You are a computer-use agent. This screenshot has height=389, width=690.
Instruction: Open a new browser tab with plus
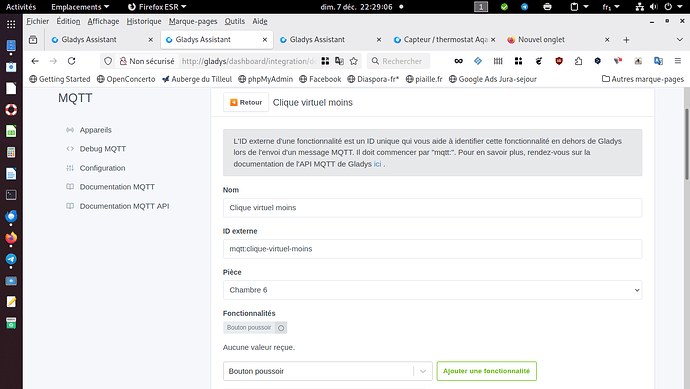626,40
